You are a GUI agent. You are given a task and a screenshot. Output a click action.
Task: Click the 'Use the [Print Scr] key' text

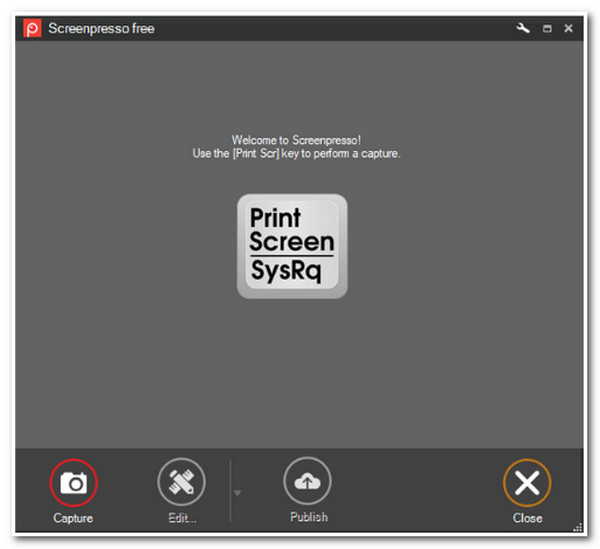296,153
